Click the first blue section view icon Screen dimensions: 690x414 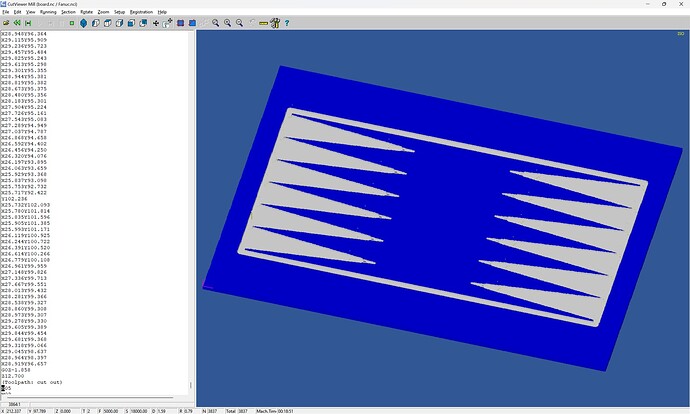click(x=180, y=23)
